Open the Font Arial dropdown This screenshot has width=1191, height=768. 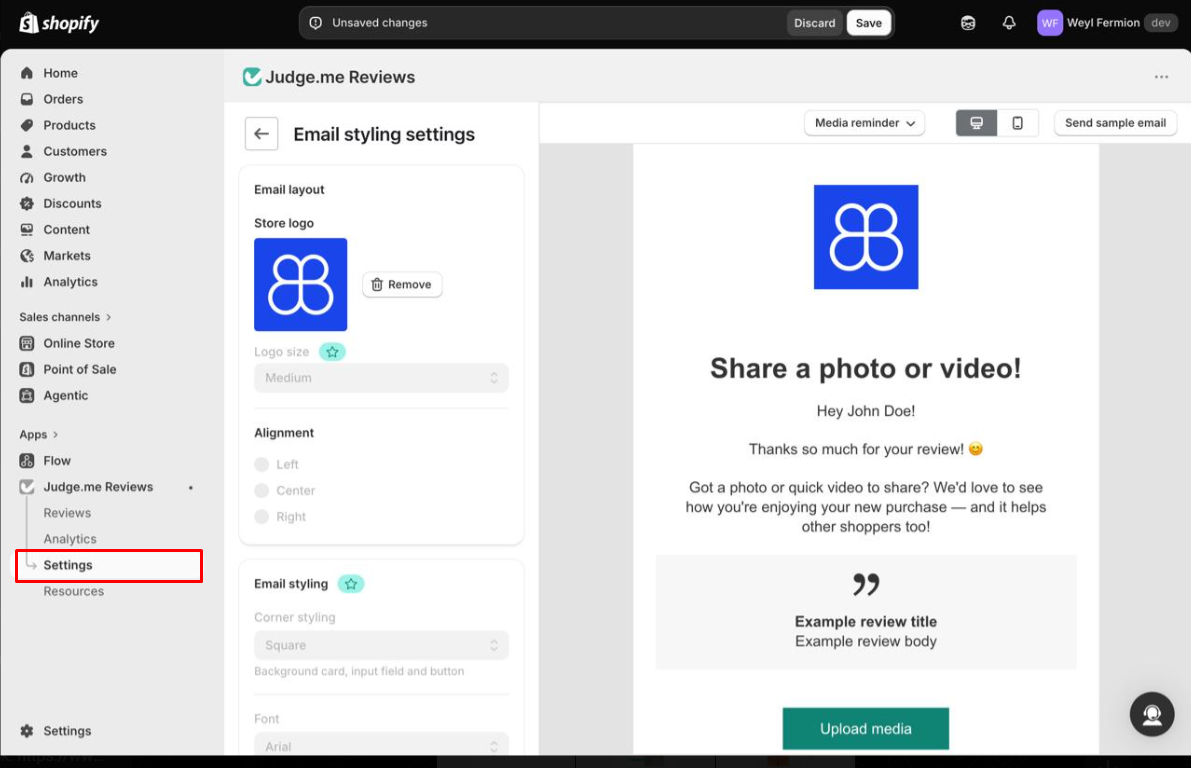tap(381, 744)
